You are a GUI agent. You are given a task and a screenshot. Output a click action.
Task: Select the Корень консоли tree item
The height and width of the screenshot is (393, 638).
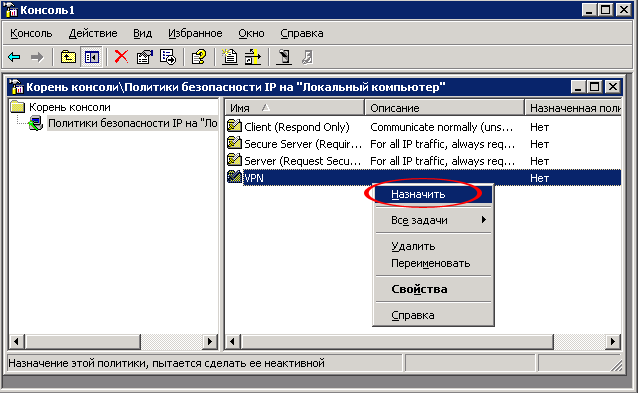click(x=70, y=107)
